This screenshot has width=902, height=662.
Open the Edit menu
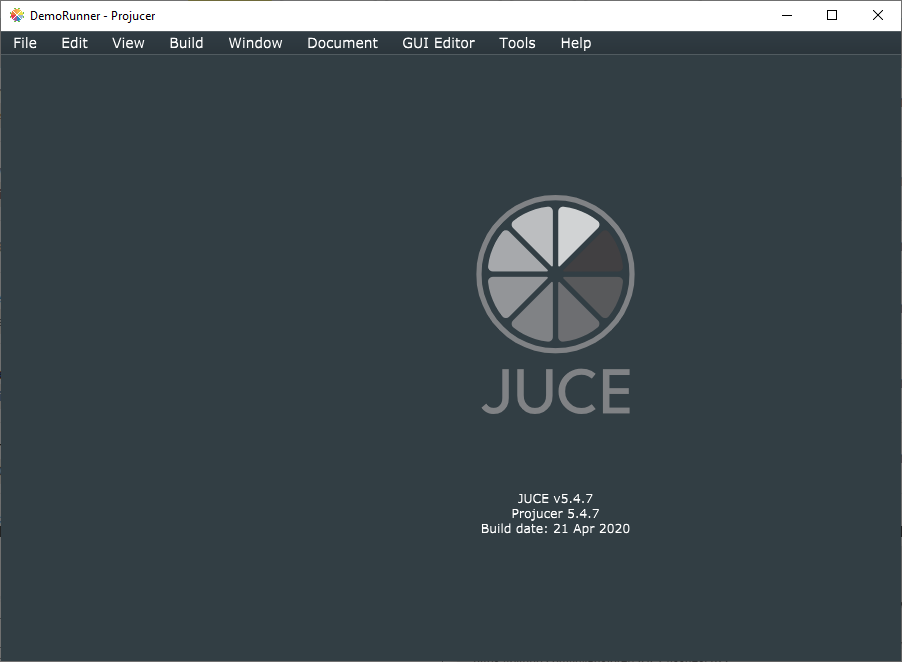click(74, 43)
